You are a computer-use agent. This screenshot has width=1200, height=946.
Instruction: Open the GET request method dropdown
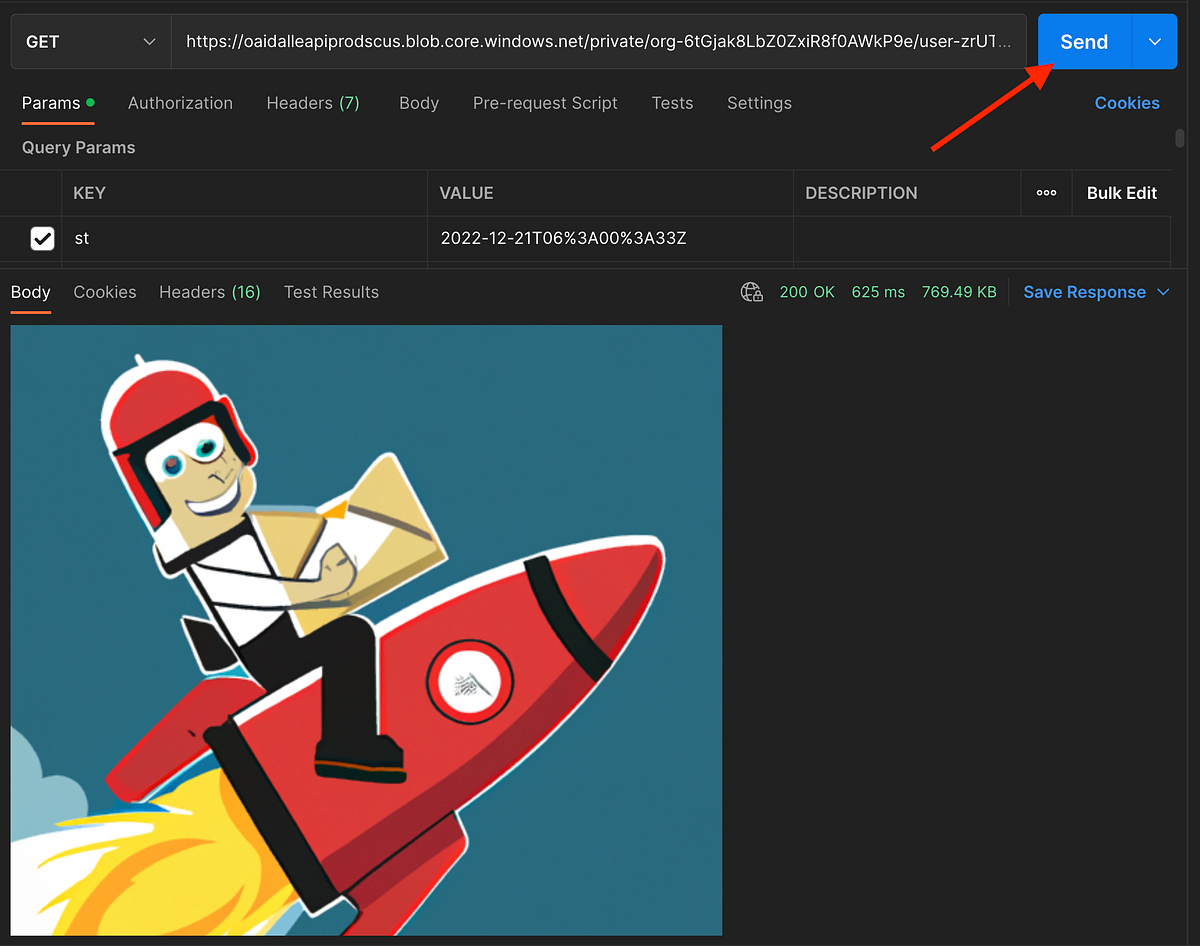tap(90, 41)
